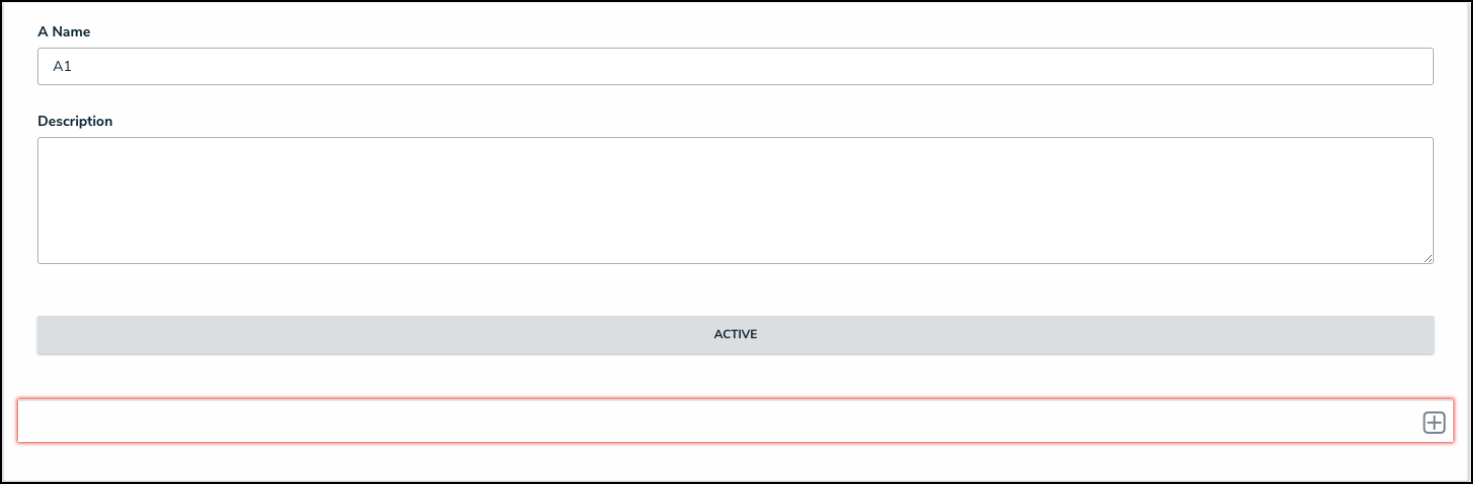Click inside the A Name input field
Viewport: 1473px width, 484px height.
click(x=735, y=67)
